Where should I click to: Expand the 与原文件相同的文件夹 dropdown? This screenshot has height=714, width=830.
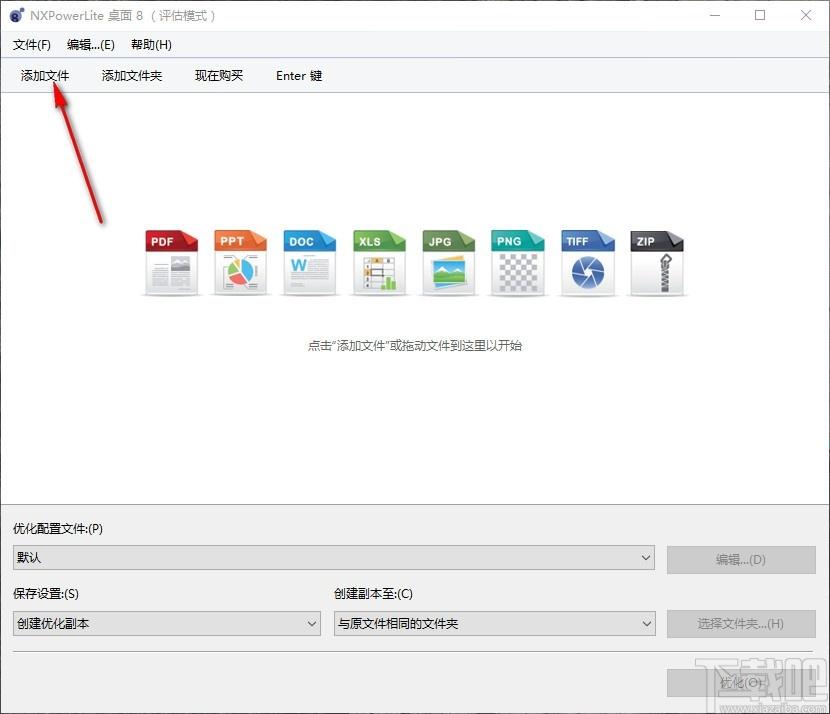494,623
